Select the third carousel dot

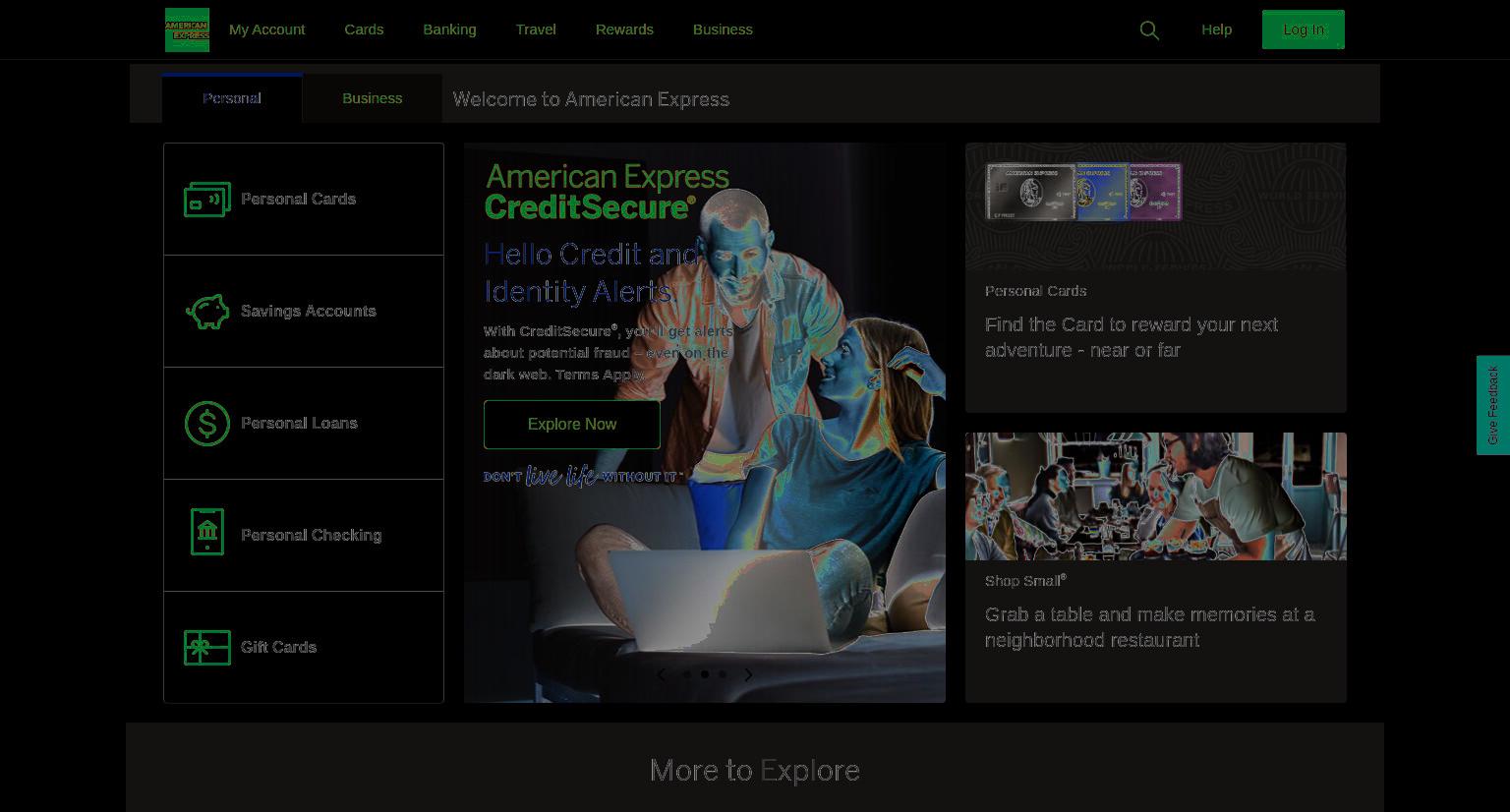723,674
